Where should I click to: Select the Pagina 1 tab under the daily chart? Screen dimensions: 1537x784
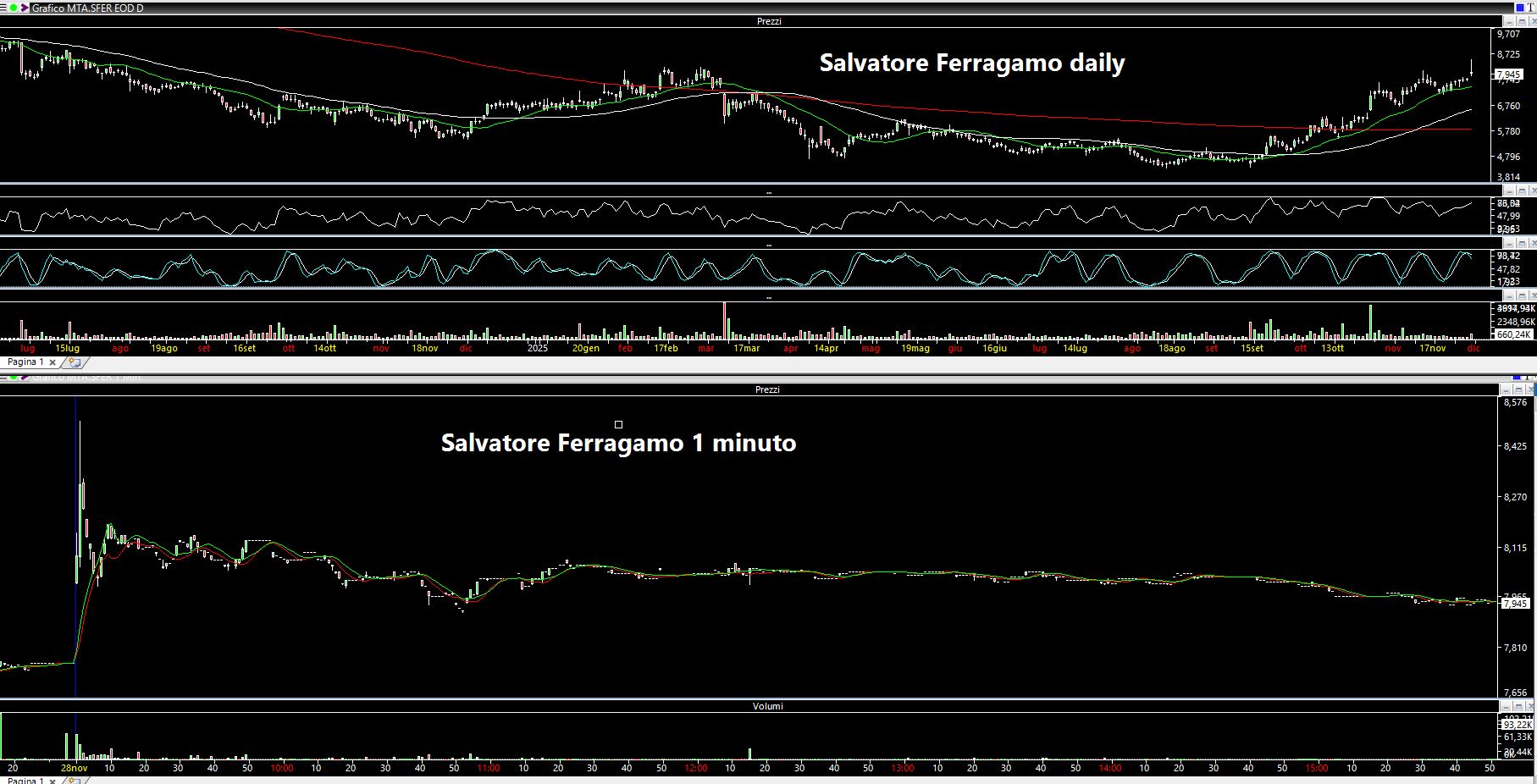coord(25,362)
